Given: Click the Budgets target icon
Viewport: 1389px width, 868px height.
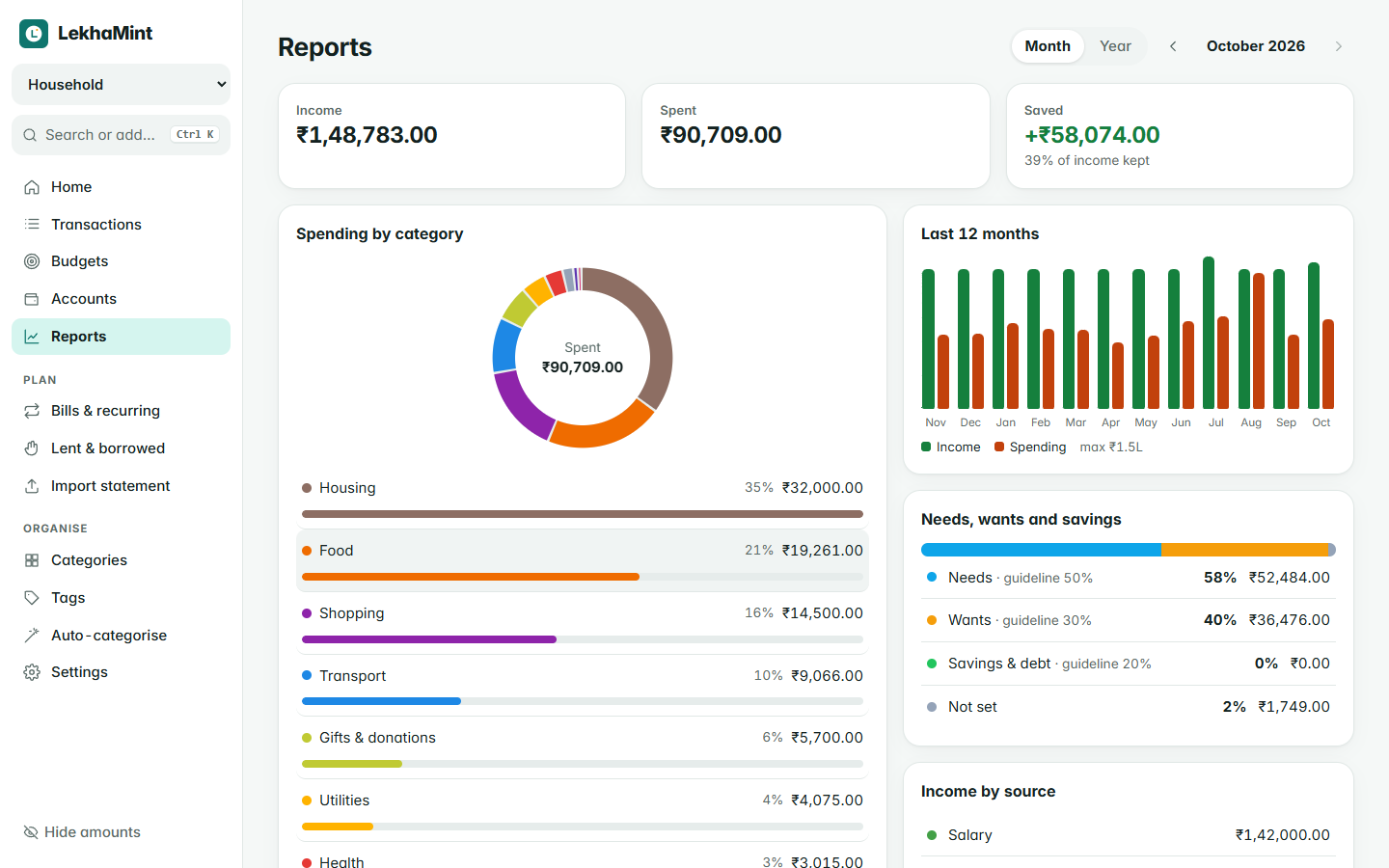Looking at the screenshot, I should click(32, 261).
